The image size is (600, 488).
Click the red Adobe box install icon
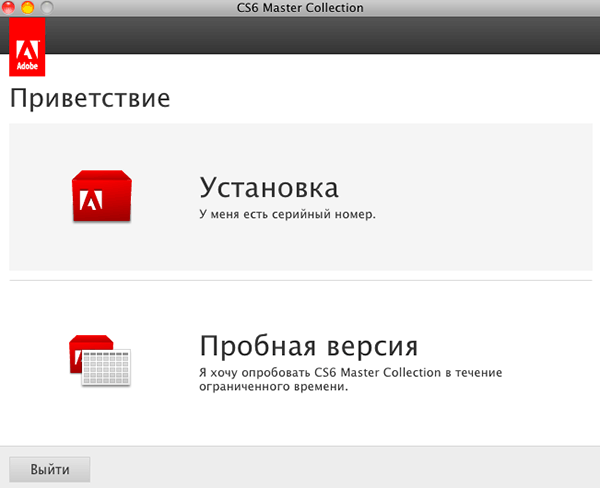(x=102, y=196)
